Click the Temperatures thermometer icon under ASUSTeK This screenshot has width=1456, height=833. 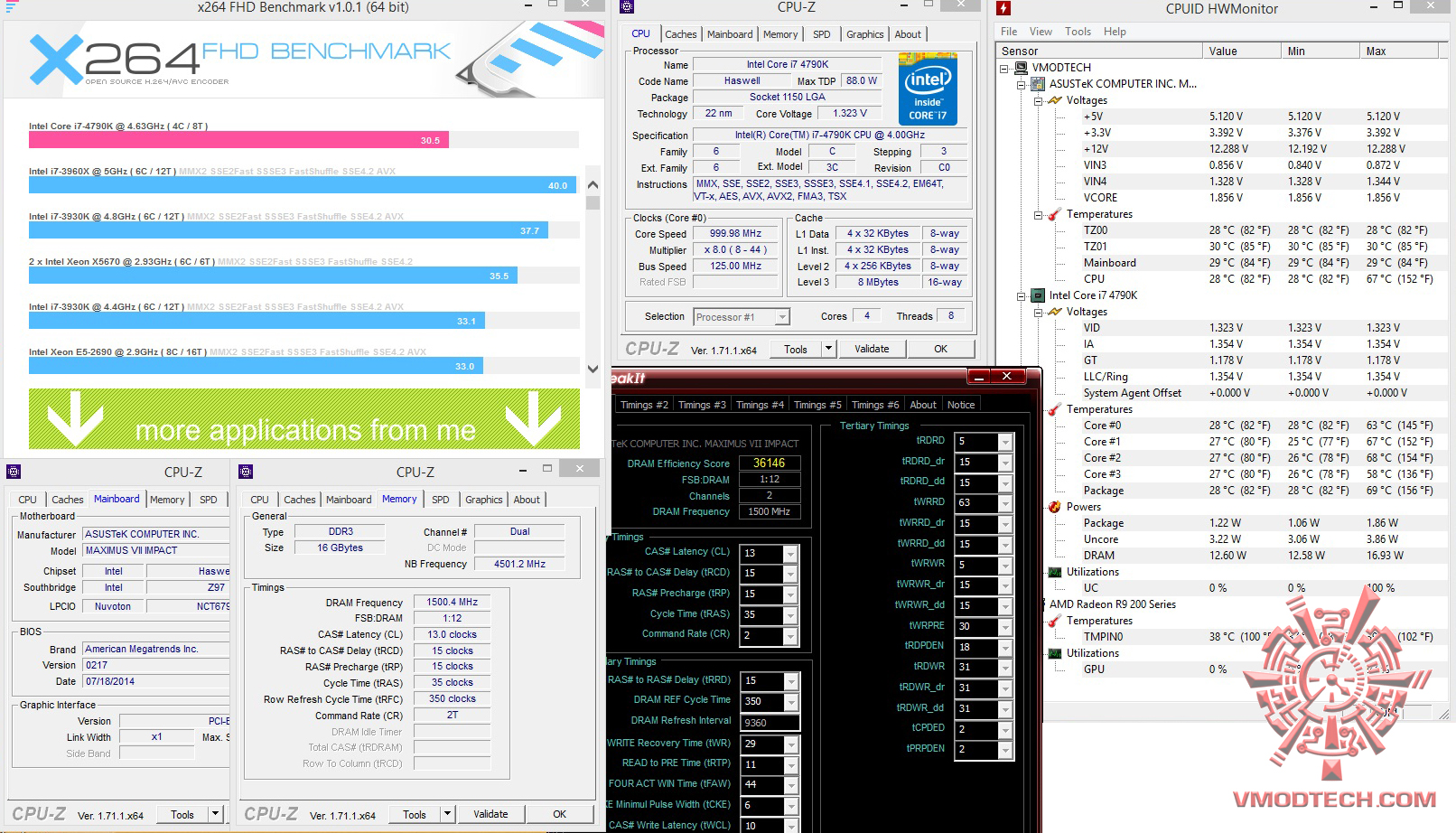[x=1054, y=214]
